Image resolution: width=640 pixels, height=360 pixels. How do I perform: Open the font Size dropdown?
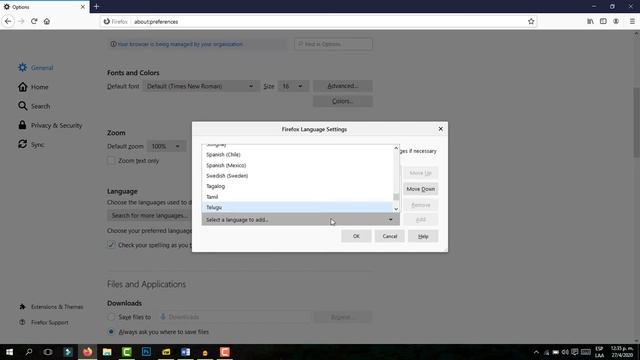click(x=293, y=86)
